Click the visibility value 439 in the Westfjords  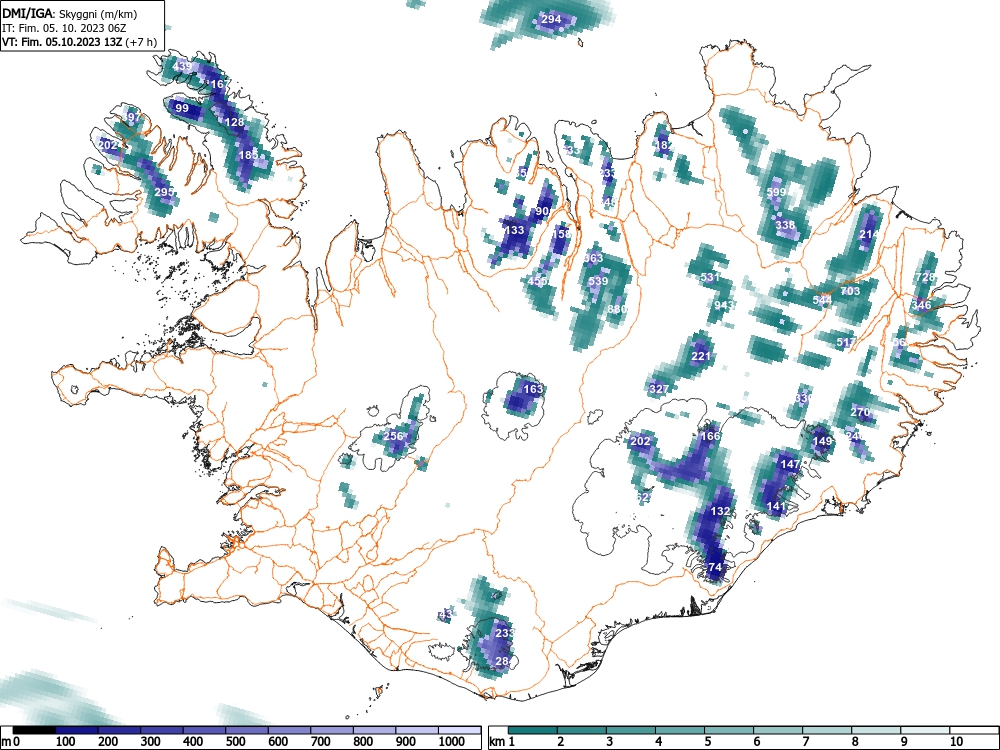point(182,66)
